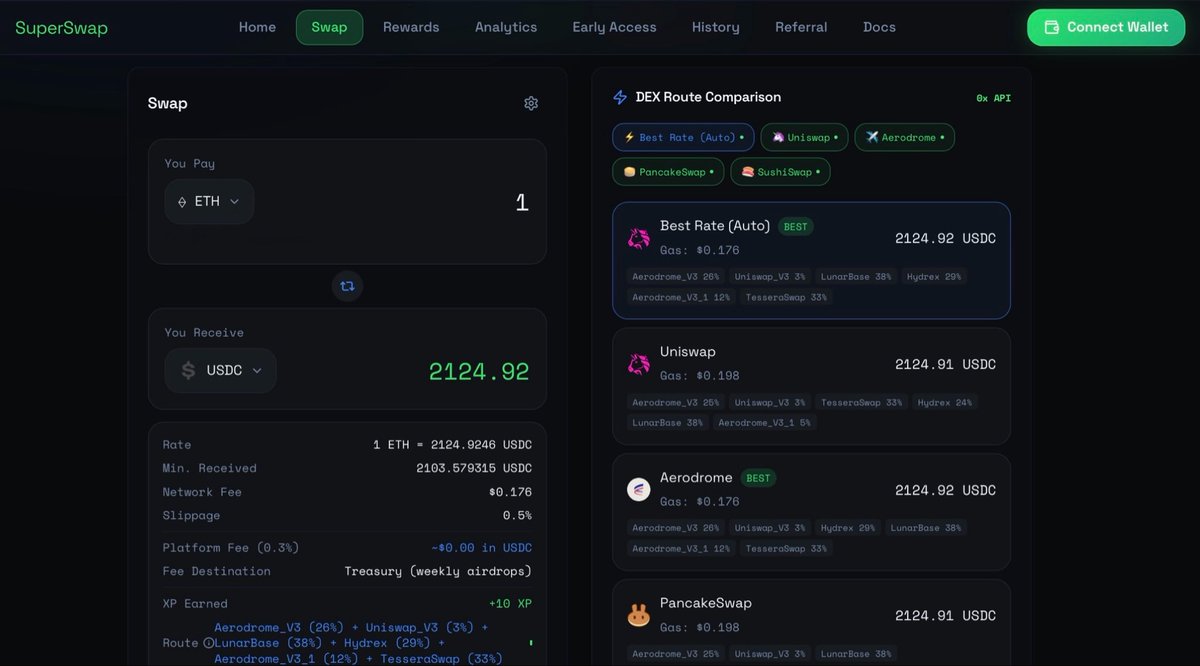Toggle the PancakeSwap filter chip
1200x666 pixels.
tap(668, 172)
